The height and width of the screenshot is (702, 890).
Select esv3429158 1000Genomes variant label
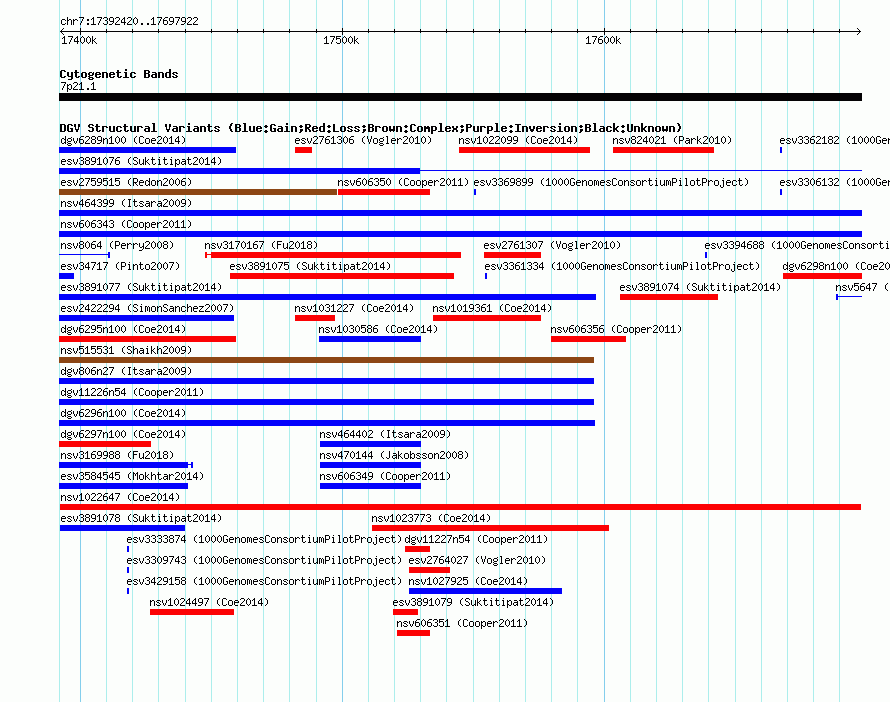pyautogui.click(x=264, y=581)
